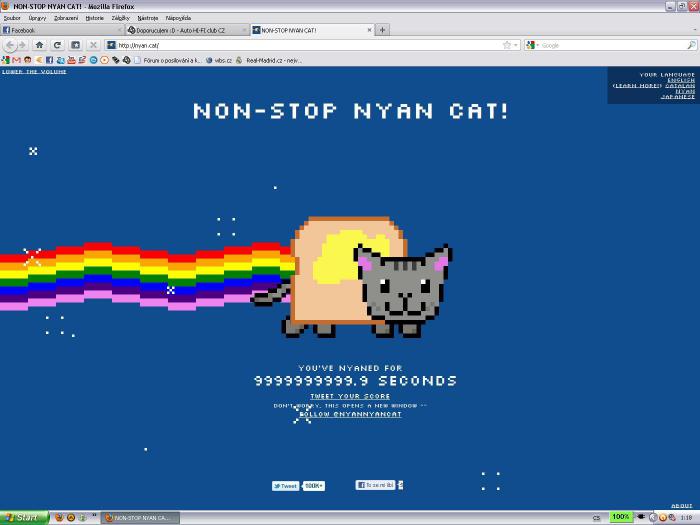Bookmark this page with the star icon
Viewport: 700px width, 525px height.
tap(507, 45)
